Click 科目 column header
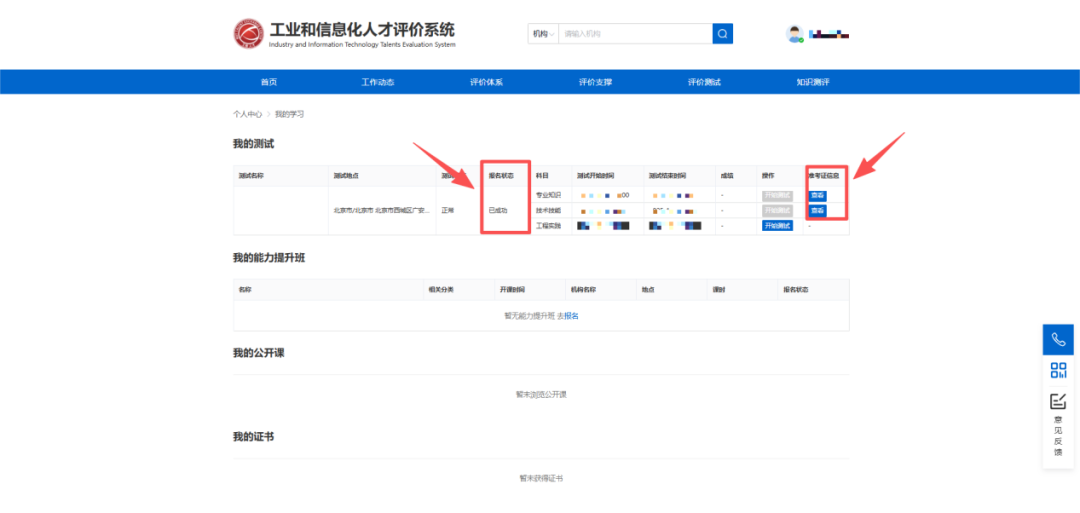 tap(542, 176)
